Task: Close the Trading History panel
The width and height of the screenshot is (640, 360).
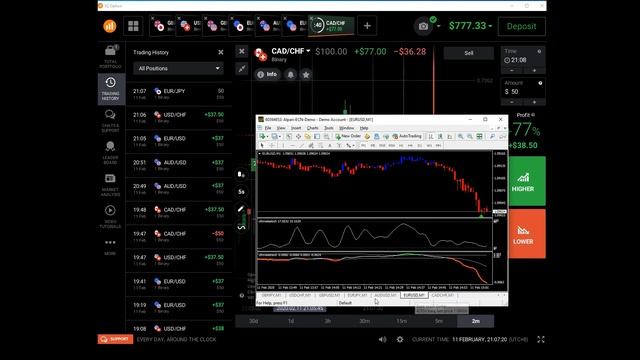Action: tap(220, 52)
